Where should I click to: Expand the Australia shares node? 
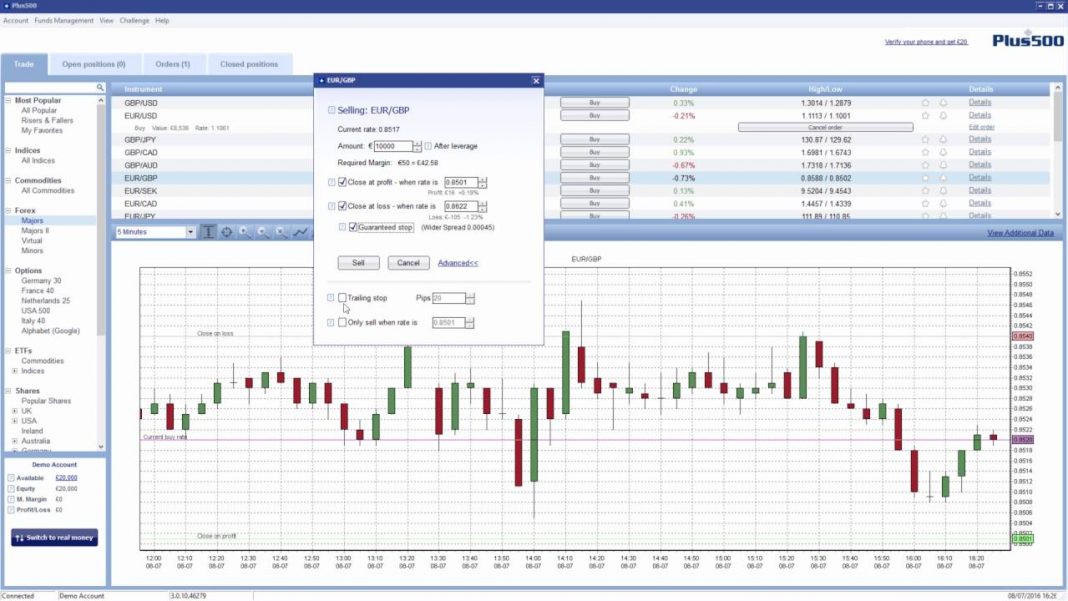point(15,441)
